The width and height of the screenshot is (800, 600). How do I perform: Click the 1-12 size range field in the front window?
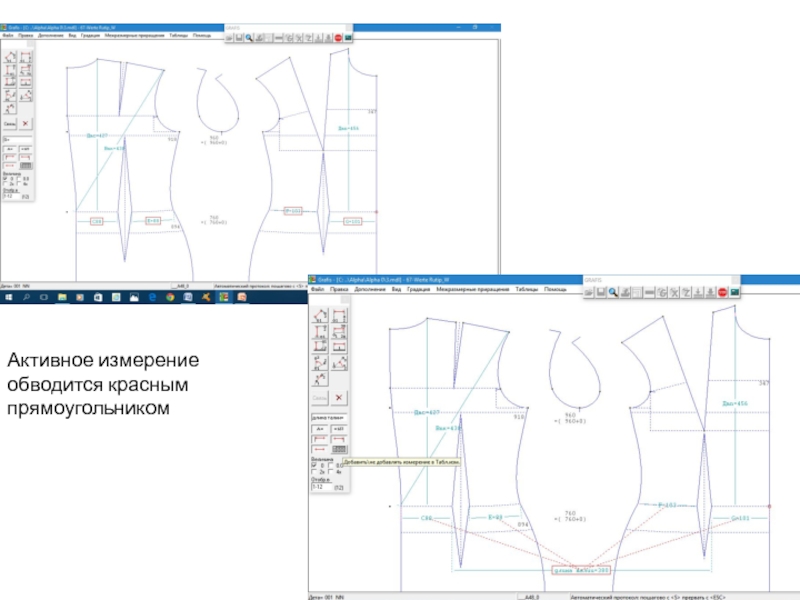(321, 487)
